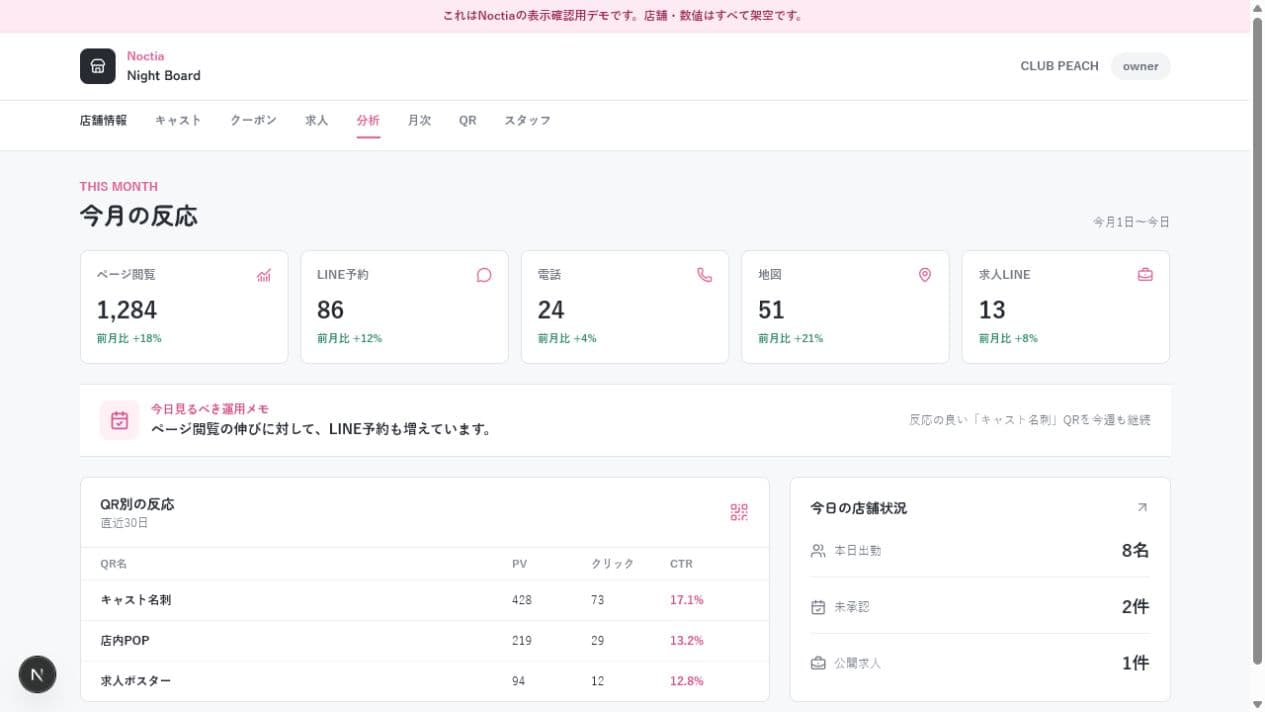
Task: Open the 店舗情報 tab
Action: [103, 121]
